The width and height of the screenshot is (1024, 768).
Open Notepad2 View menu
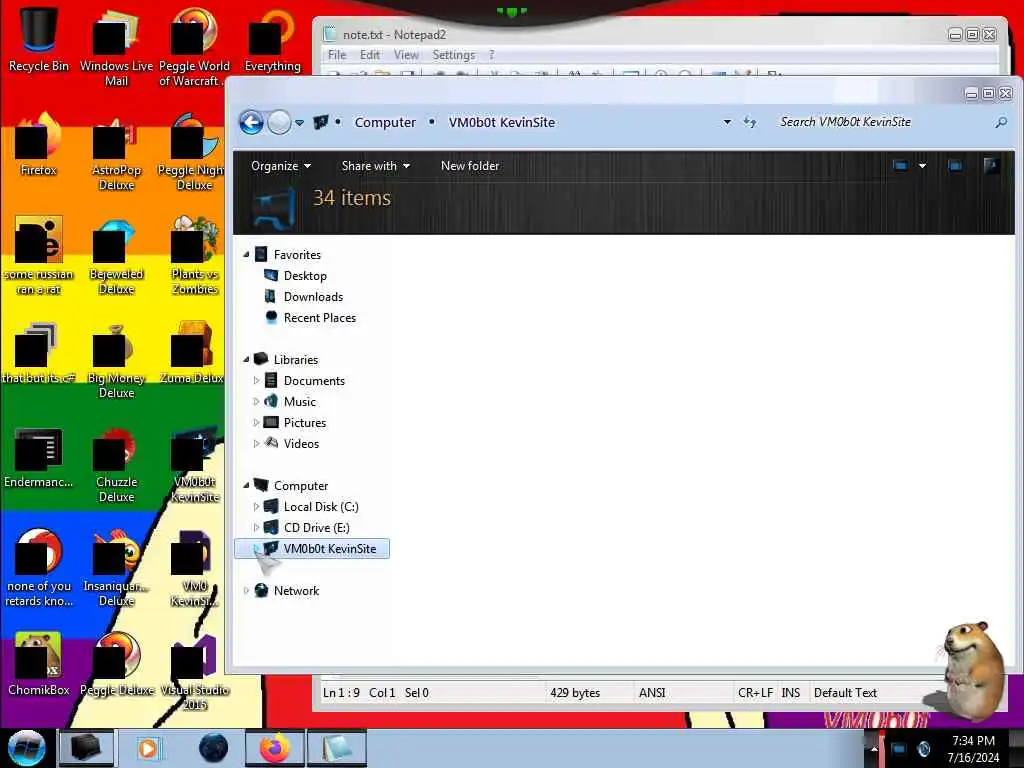(x=406, y=55)
